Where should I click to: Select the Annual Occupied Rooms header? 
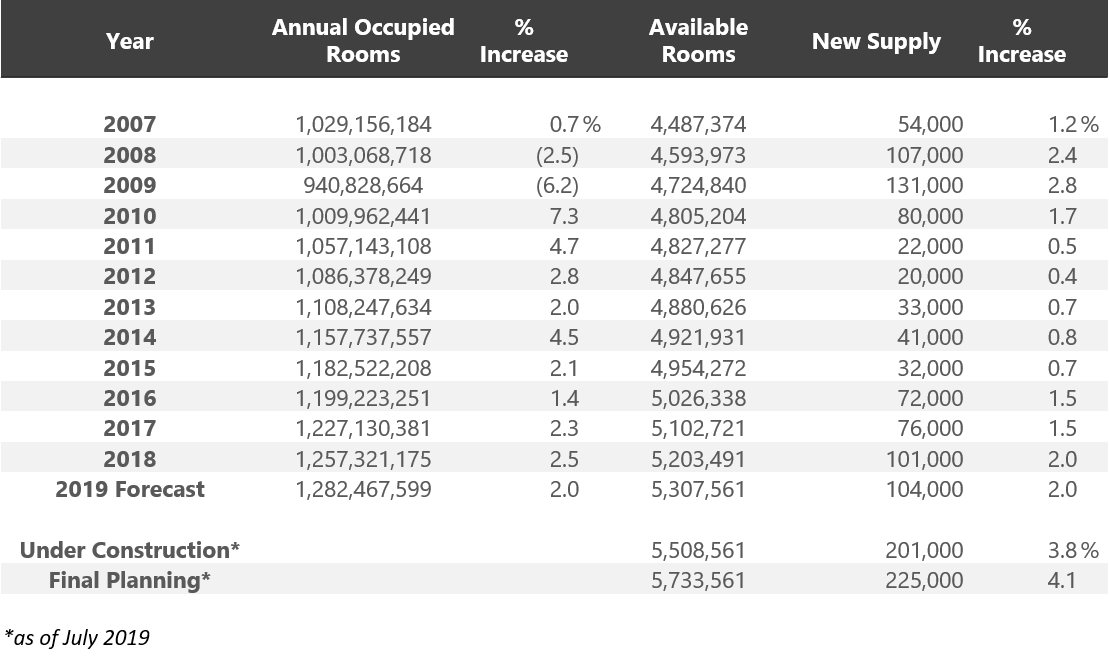point(362,41)
